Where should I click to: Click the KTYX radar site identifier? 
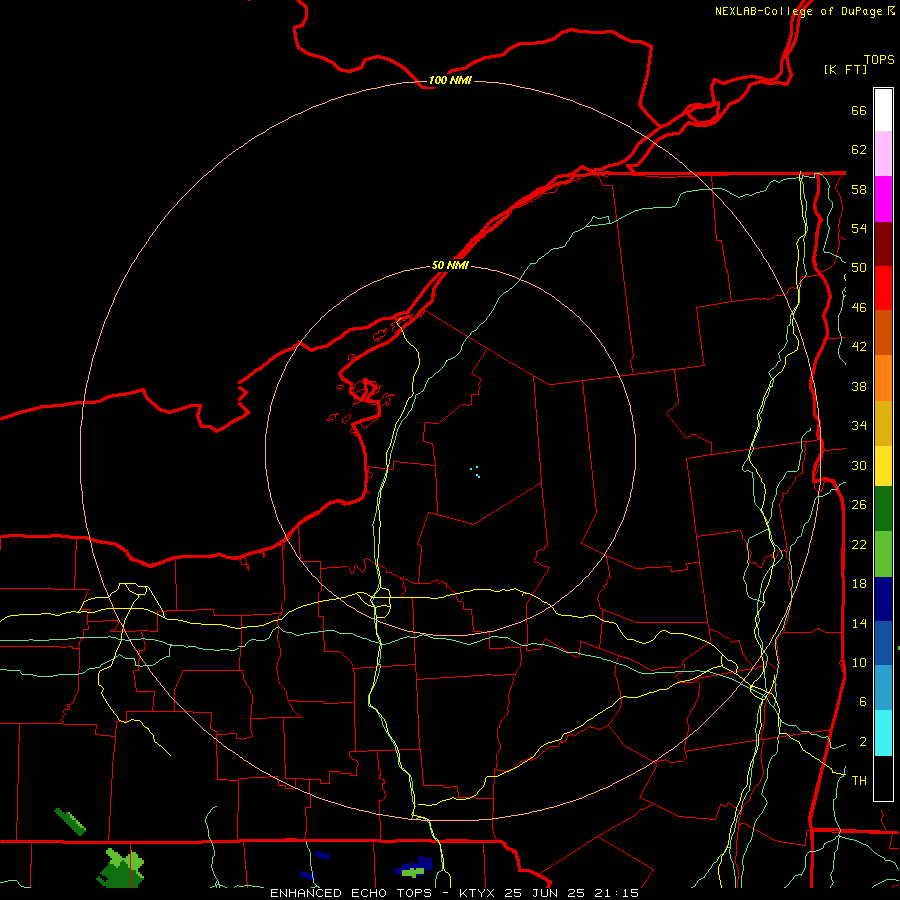pos(477,893)
